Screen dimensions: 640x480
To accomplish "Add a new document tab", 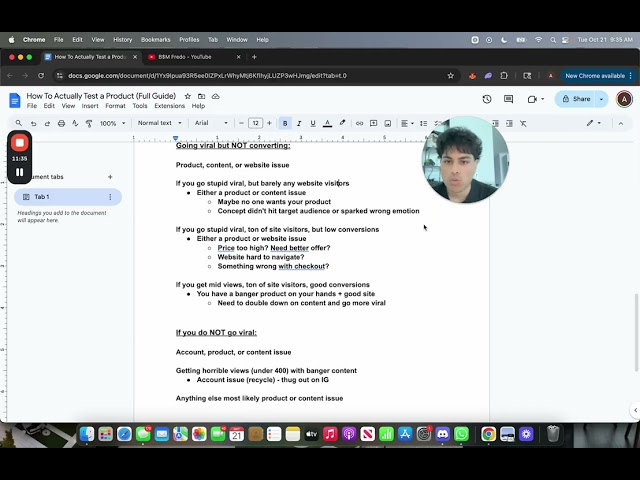I will pyautogui.click(x=110, y=177).
